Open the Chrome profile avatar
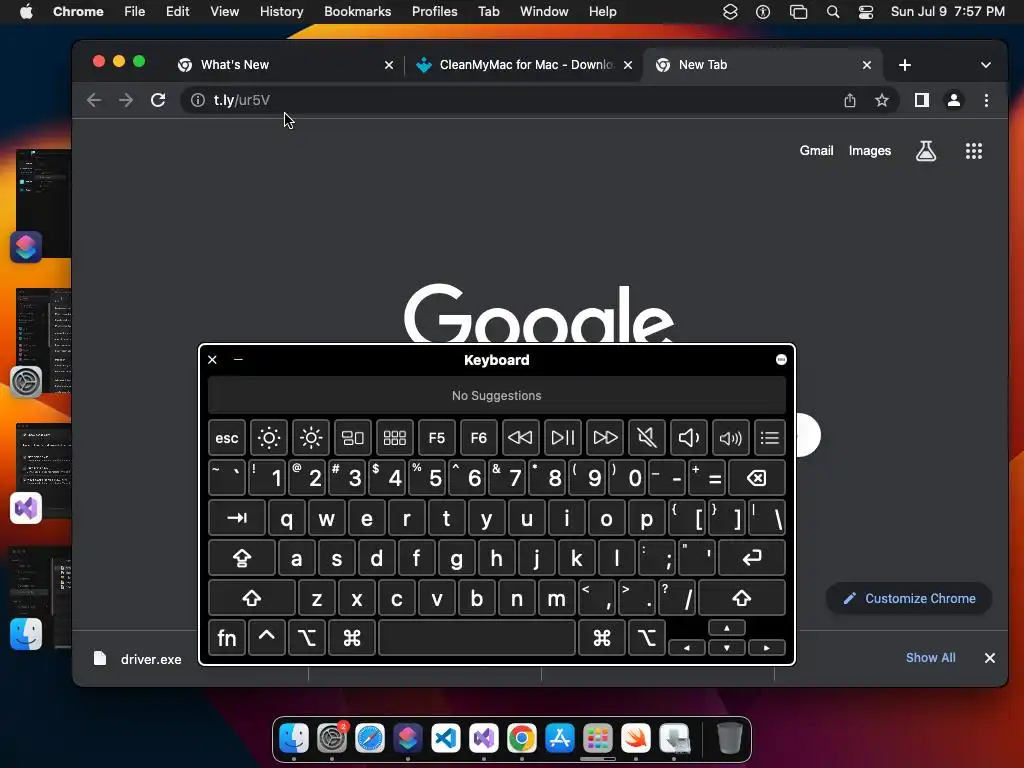The height and width of the screenshot is (768, 1024). pos(953,100)
